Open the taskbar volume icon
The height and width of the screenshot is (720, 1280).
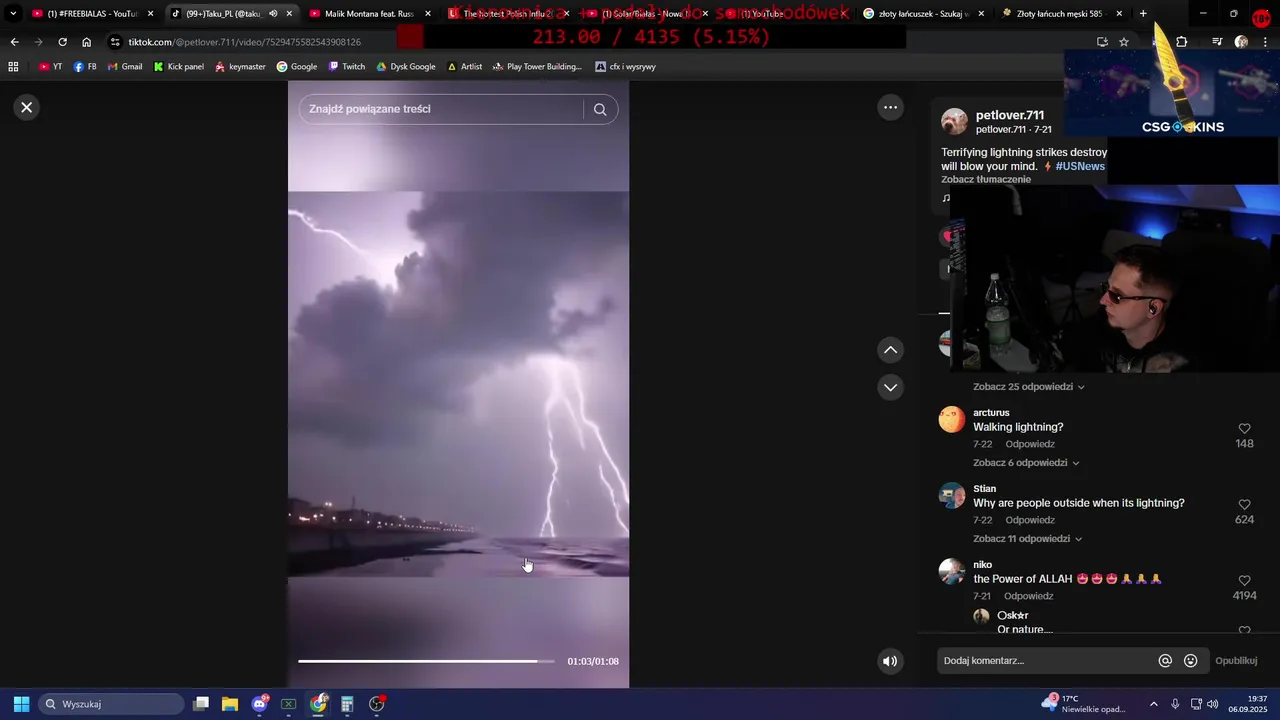(x=1212, y=704)
